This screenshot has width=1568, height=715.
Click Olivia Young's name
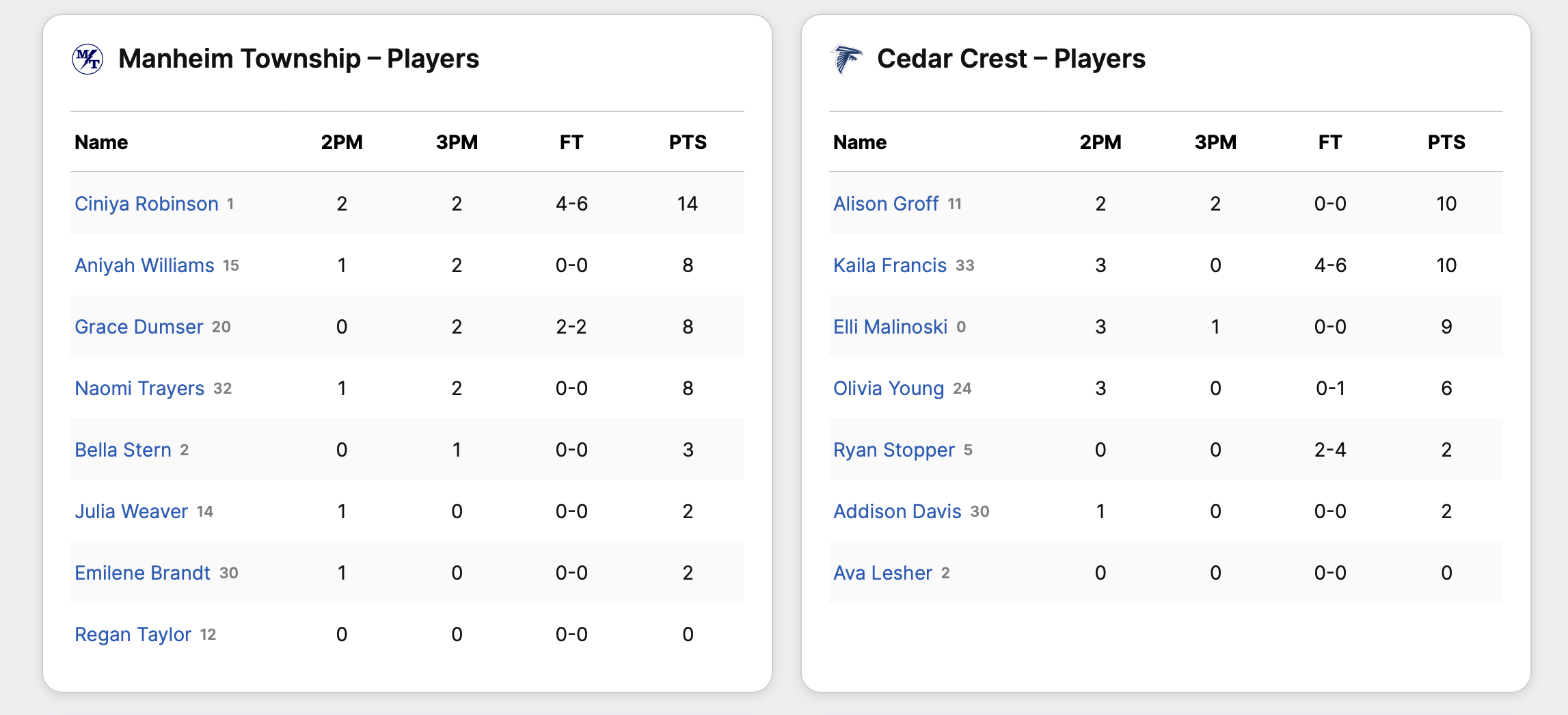point(889,388)
